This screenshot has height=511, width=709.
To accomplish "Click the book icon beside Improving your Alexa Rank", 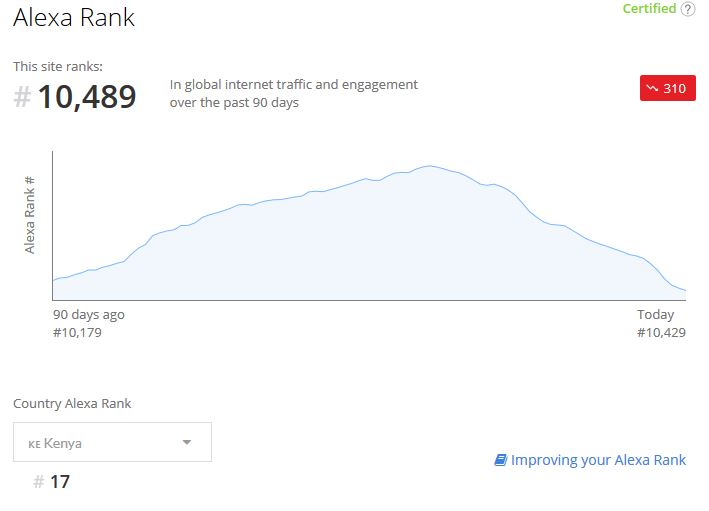I will click(501, 460).
